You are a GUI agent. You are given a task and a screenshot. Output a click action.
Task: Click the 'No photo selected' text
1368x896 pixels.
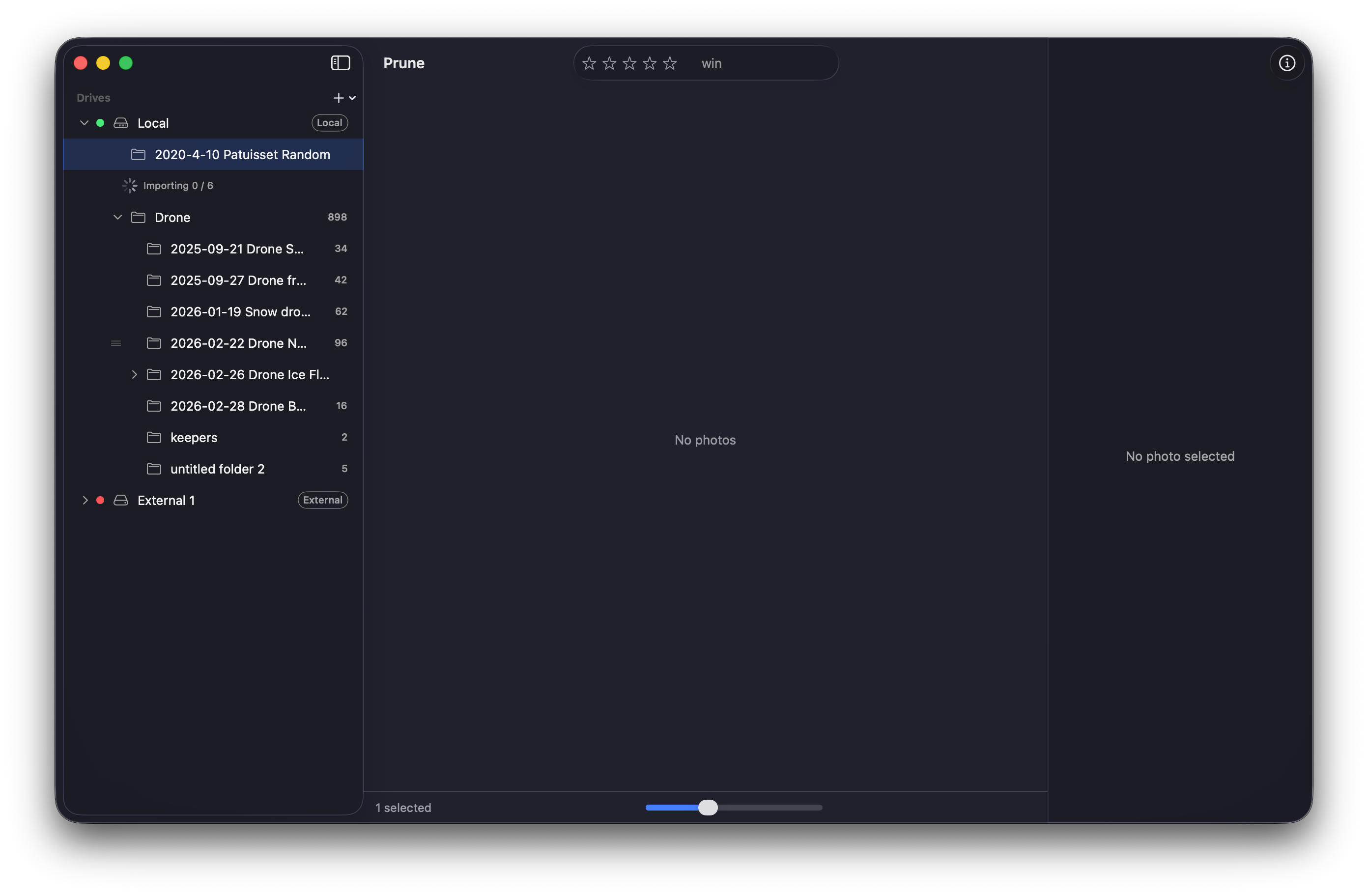[1179, 456]
